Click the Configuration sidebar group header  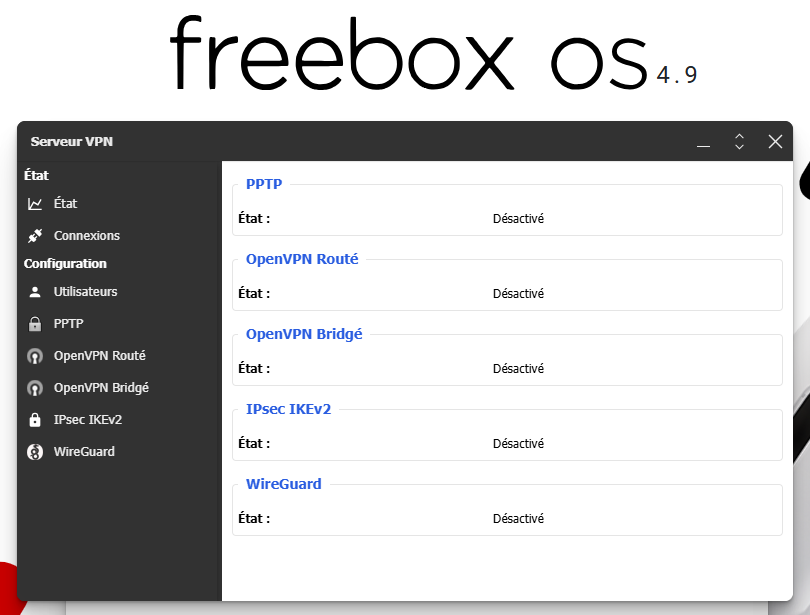pos(65,264)
